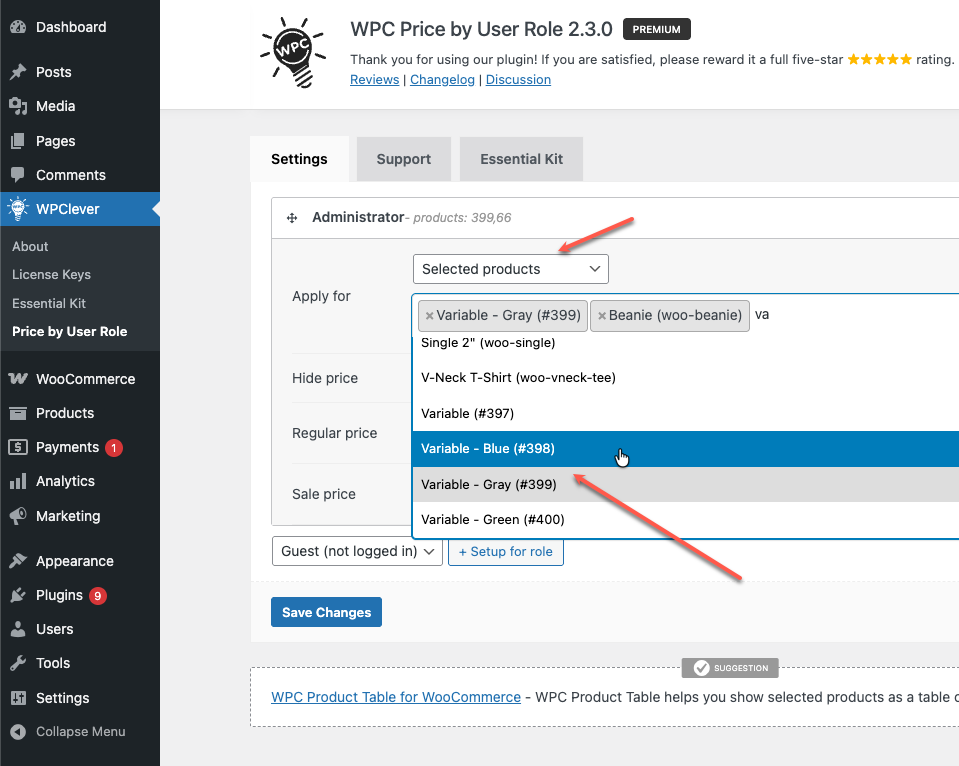Select V-Neck T-Shirt (woo-vneck-tee) option

(x=686, y=378)
